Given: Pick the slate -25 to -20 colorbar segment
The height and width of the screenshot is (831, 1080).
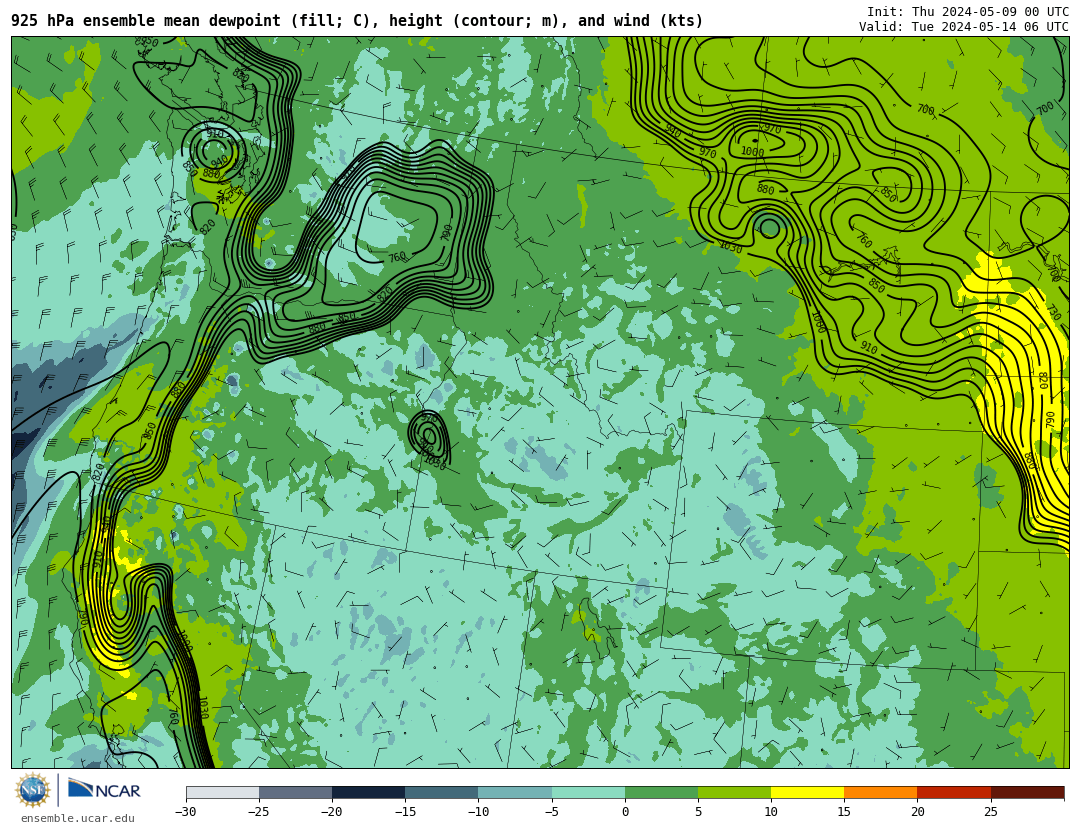Looking at the screenshot, I should tap(295, 793).
